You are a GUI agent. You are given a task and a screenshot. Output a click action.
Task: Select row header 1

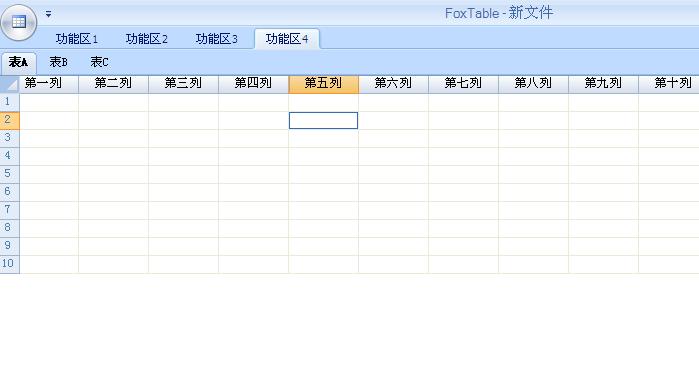click(x=9, y=102)
